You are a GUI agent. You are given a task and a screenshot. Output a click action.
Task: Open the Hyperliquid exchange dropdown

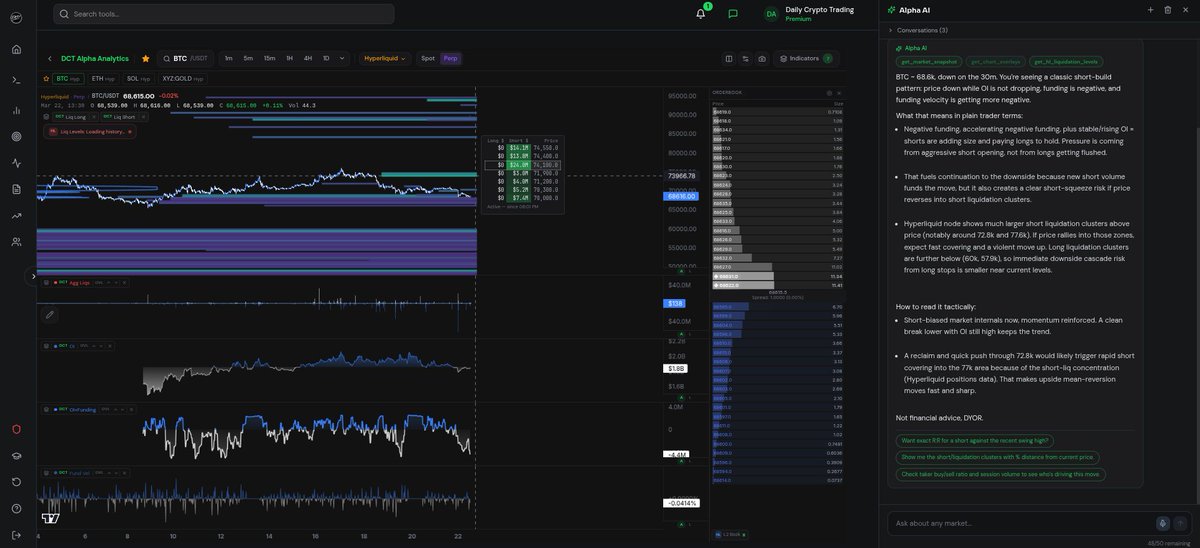385,58
